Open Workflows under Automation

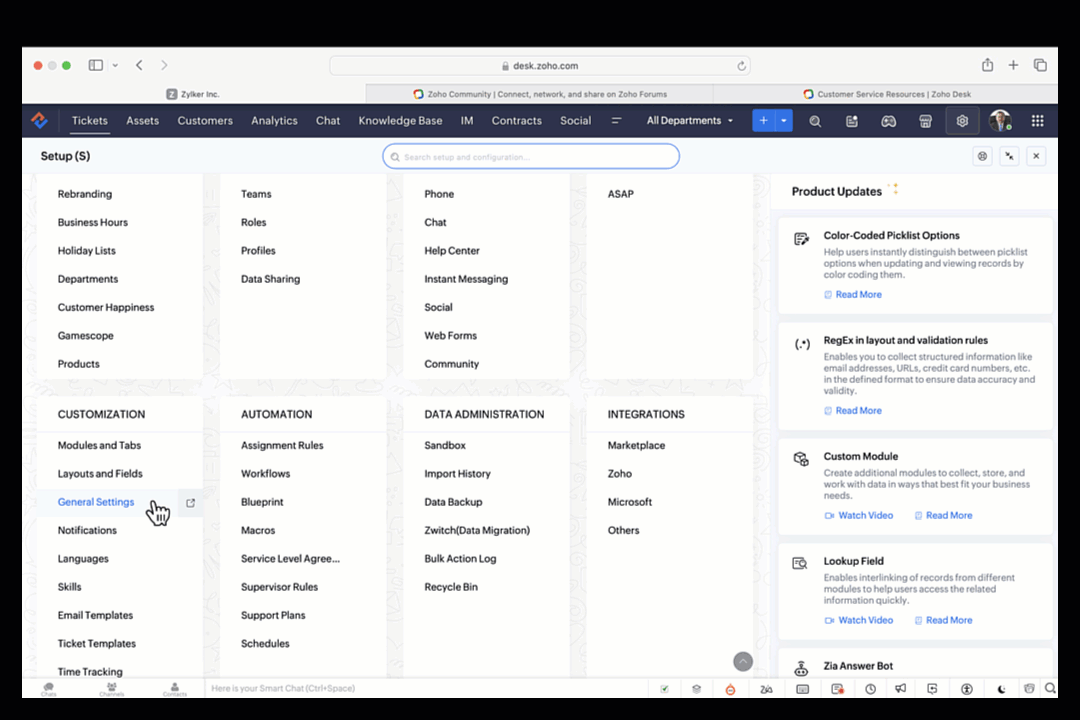point(265,474)
